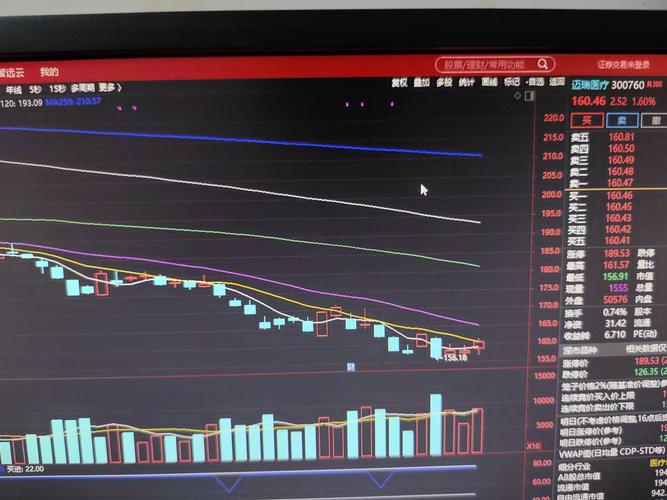Click the tallest cyan volume bar
This screenshot has width=667, height=500.
(x=436, y=424)
